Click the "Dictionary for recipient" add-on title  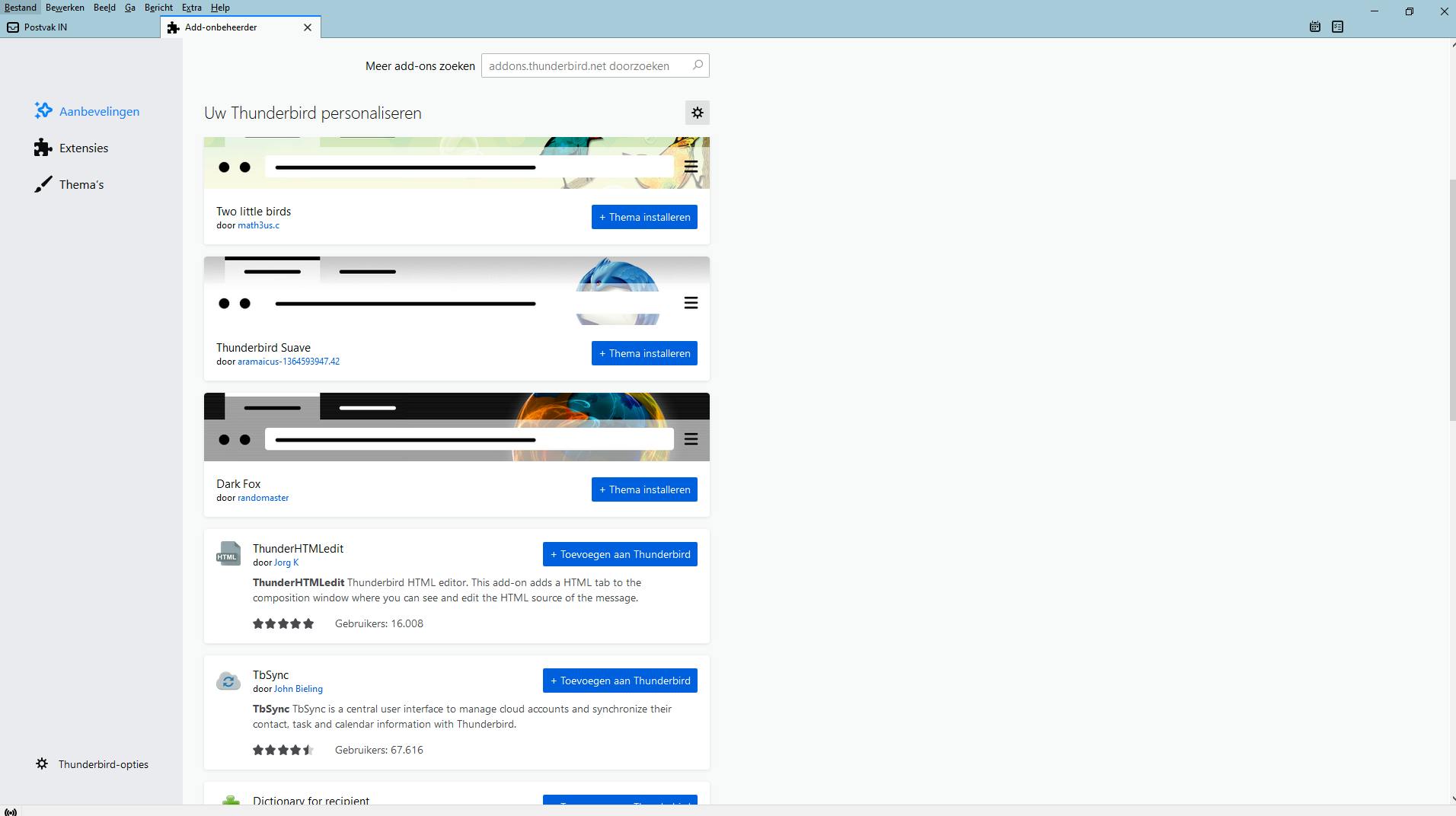pos(311,801)
